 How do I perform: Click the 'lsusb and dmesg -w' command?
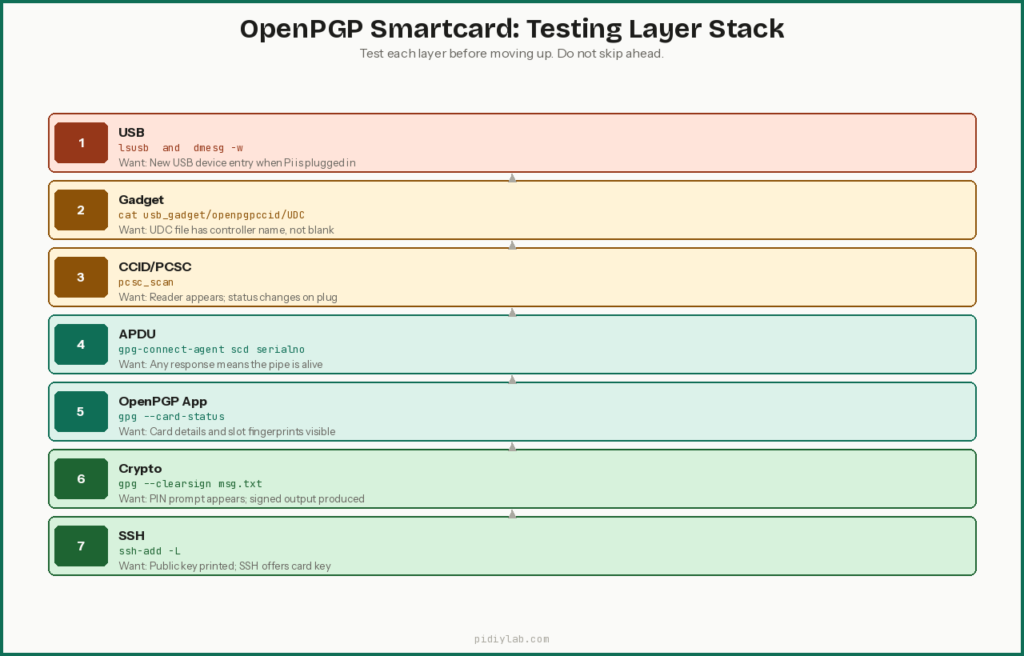coord(181,148)
